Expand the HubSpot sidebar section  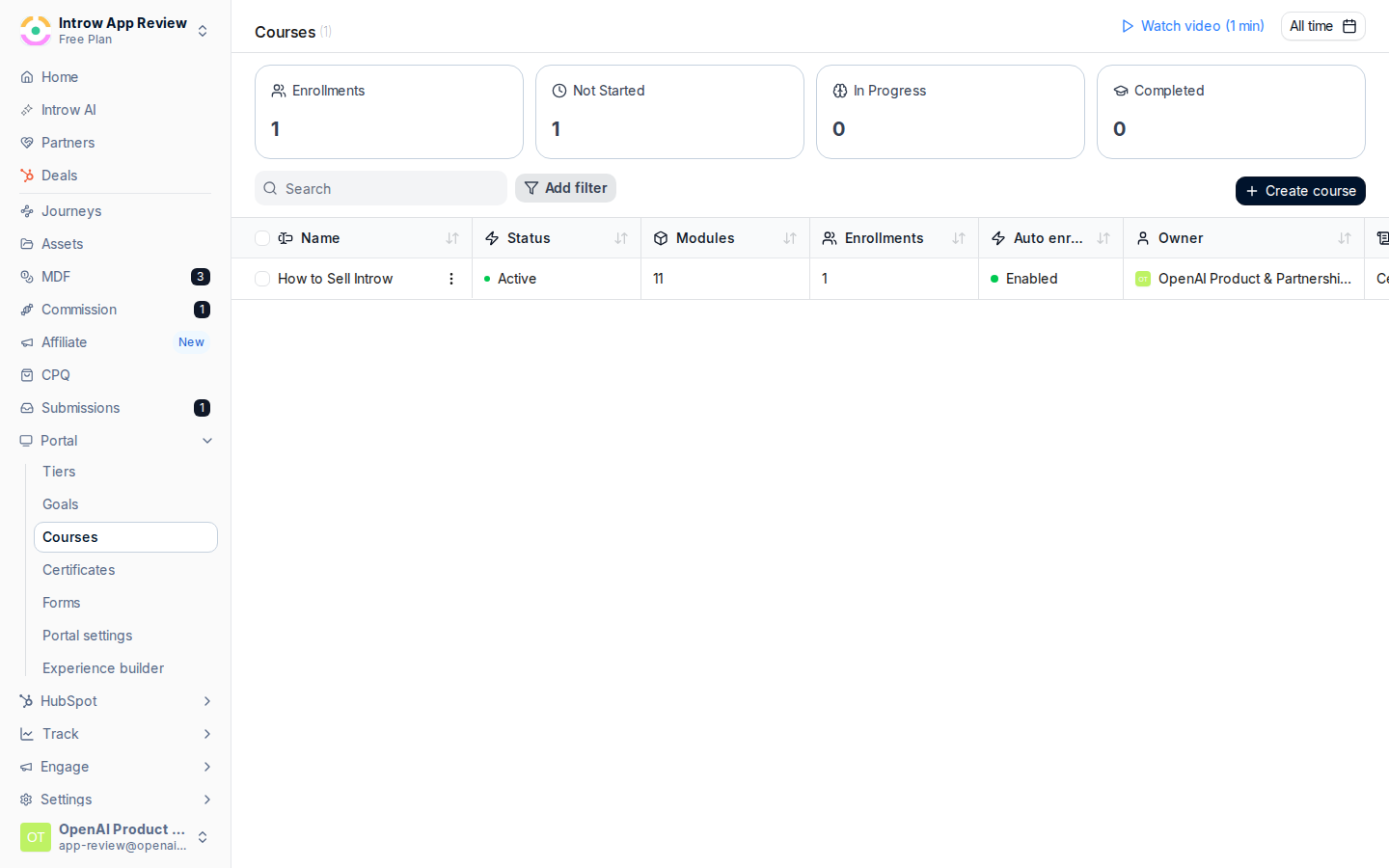[x=116, y=701]
